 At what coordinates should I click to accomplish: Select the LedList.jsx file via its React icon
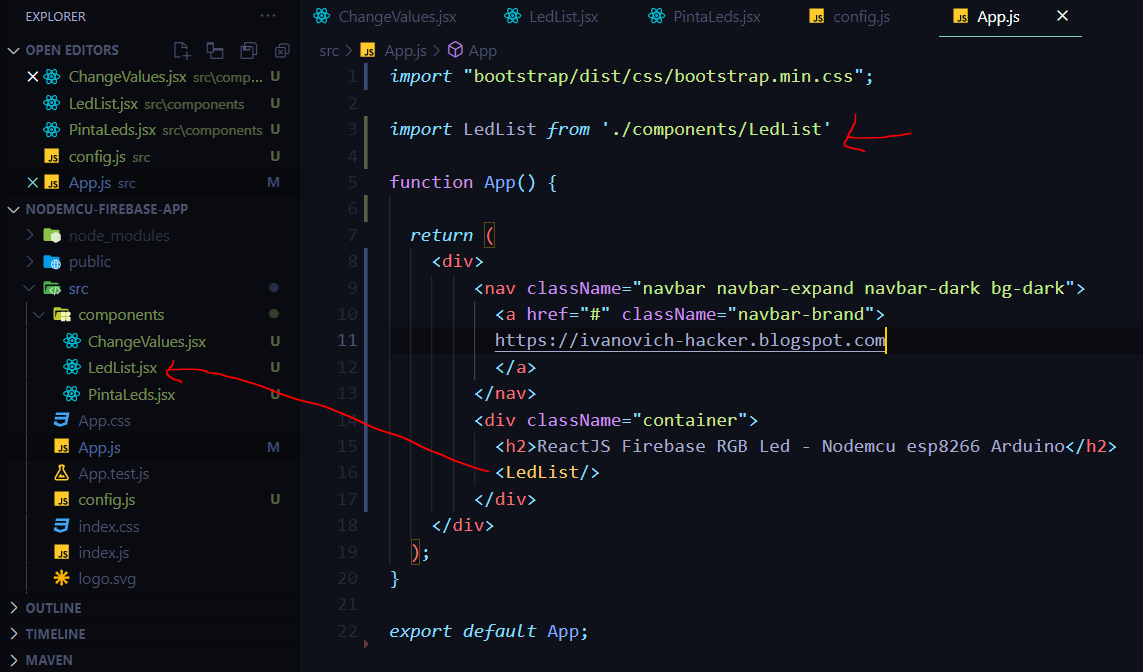coord(73,367)
